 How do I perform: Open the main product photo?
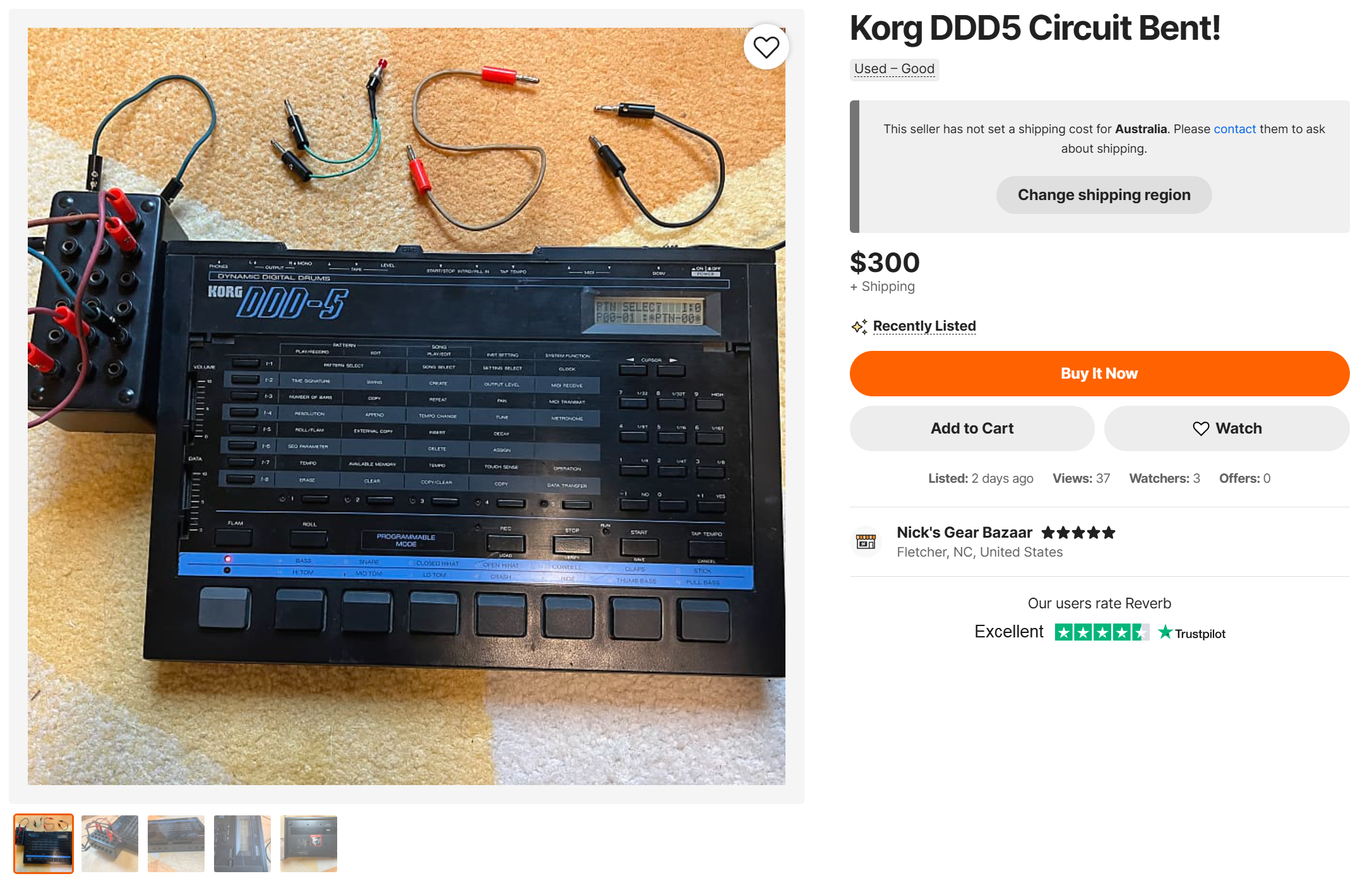[407, 406]
